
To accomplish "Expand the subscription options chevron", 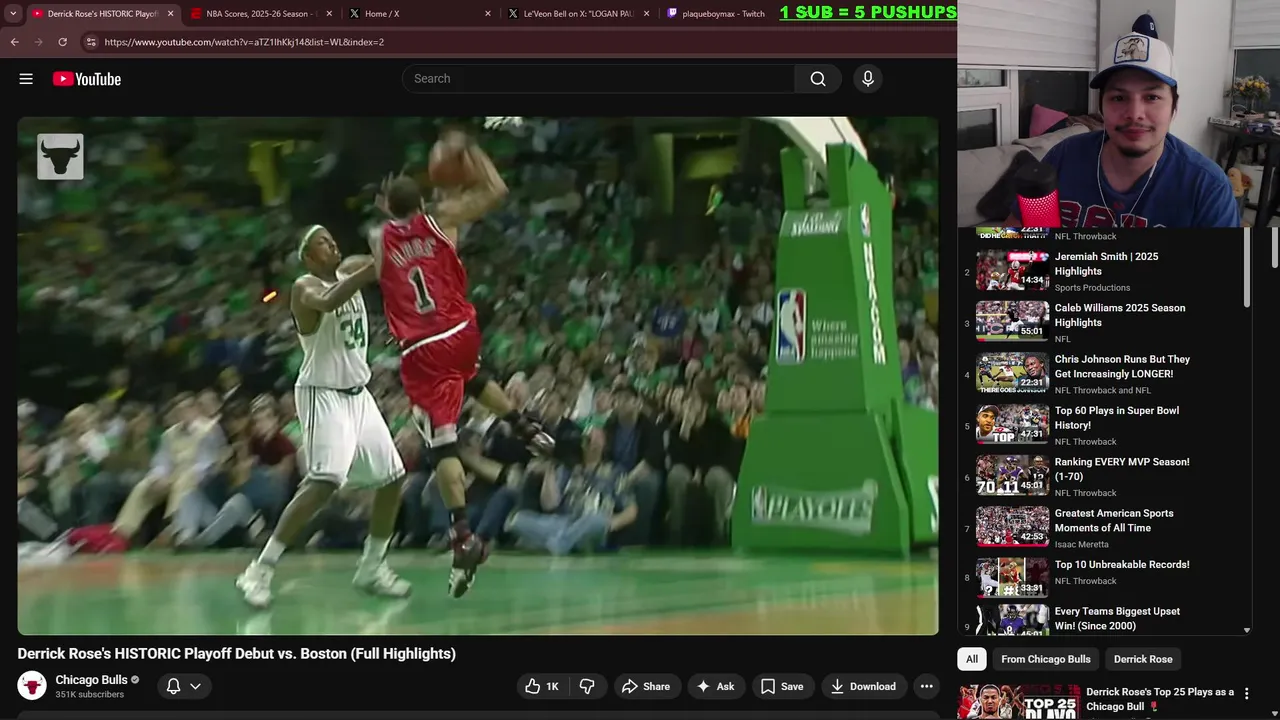I will click(x=195, y=686).
